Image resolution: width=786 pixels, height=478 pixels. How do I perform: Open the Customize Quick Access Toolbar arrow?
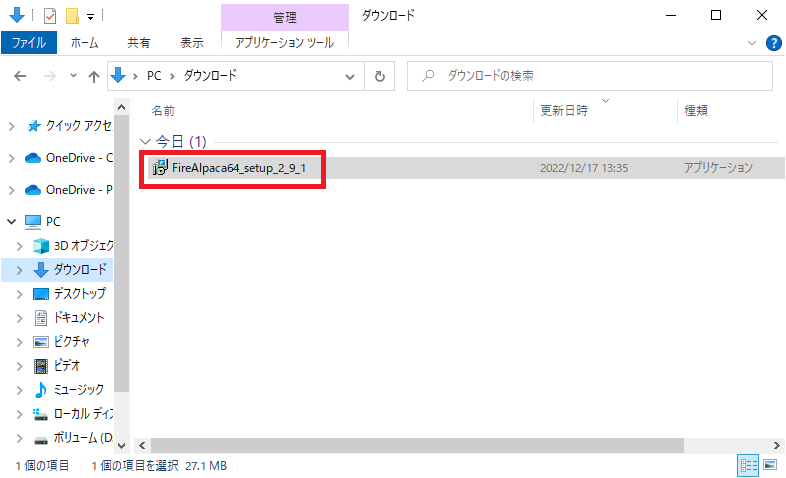pos(91,17)
